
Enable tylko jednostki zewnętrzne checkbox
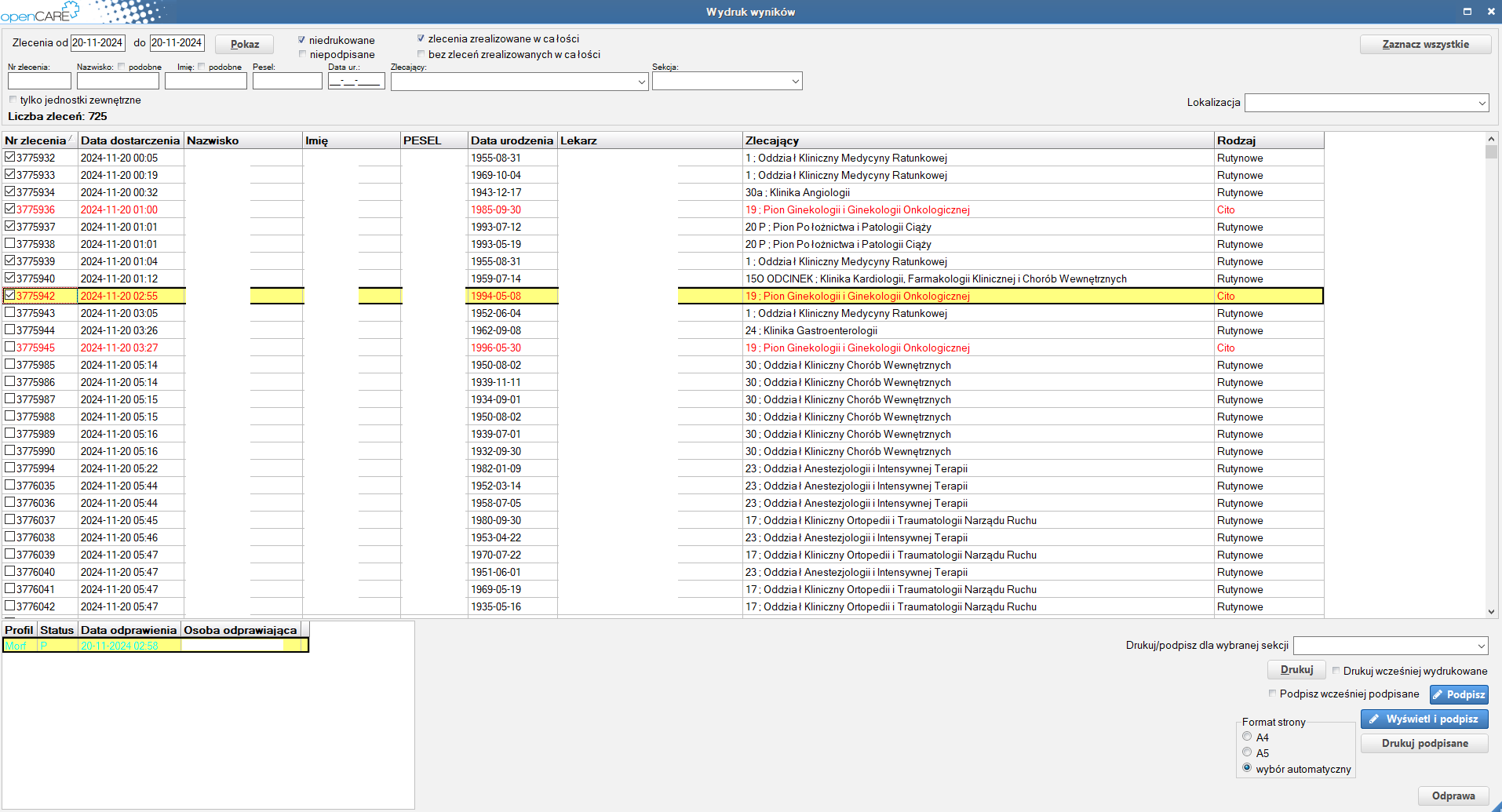(13, 100)
